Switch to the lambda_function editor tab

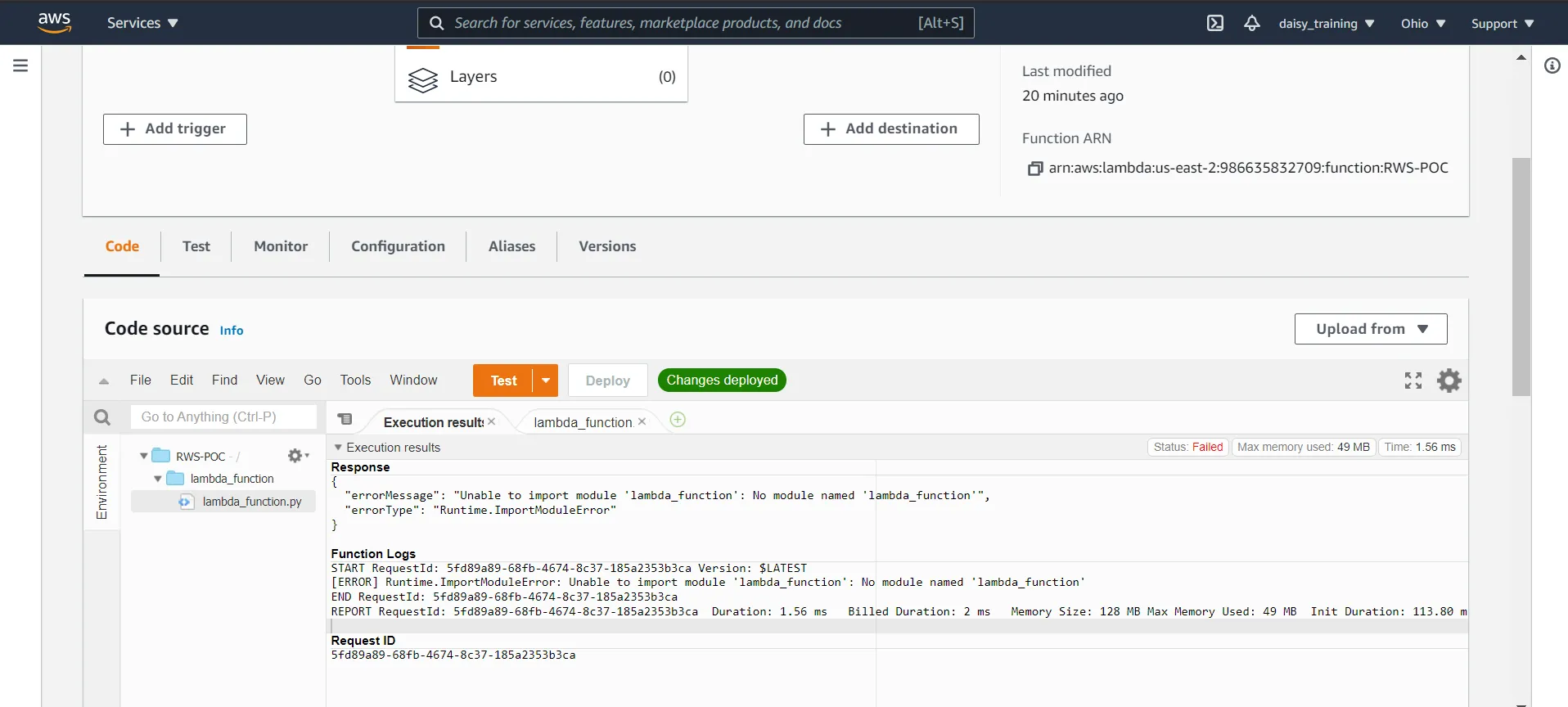tap(583, 422)
